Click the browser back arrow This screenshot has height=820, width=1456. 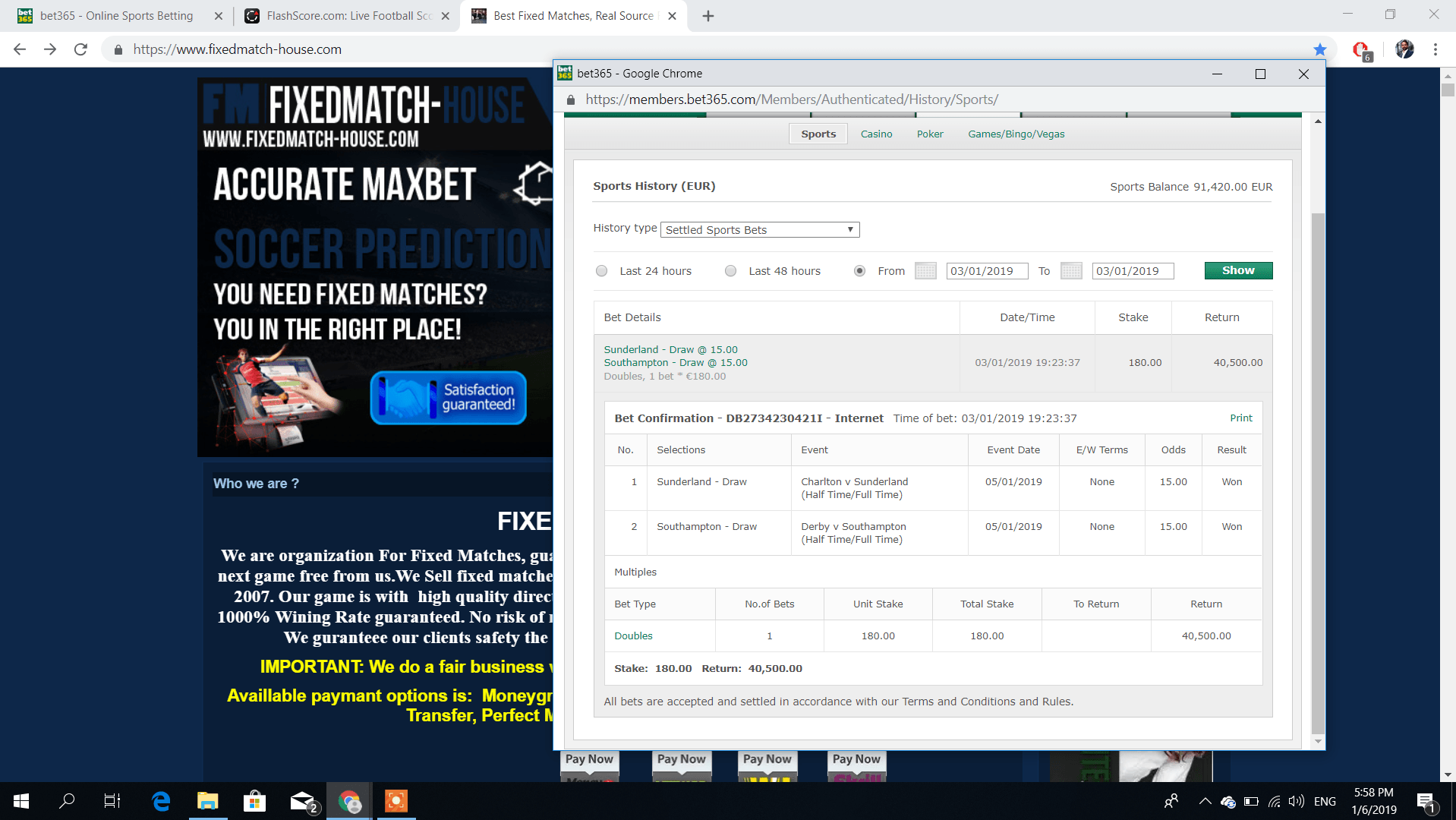(x=20, y=49)
